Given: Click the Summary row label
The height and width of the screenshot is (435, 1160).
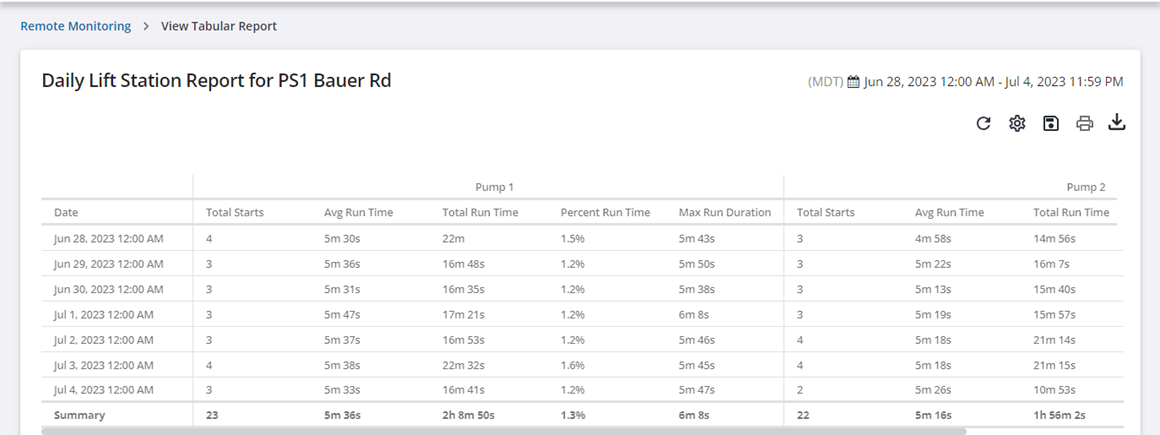Looking at the screenshot, I should (x=80, y=414).
